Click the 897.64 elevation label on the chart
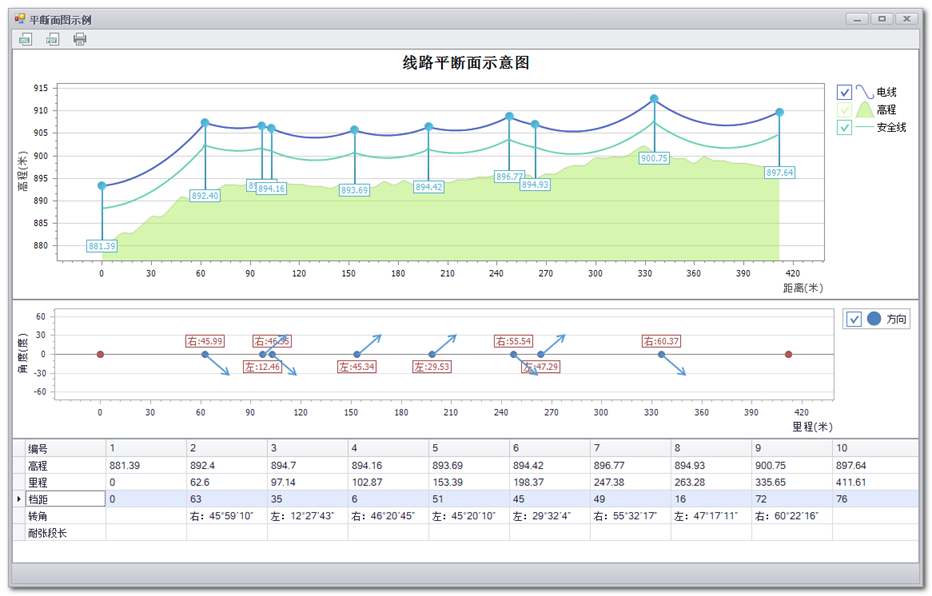The height and width of the screenshot is (596, 932). [x=779, y=172]
